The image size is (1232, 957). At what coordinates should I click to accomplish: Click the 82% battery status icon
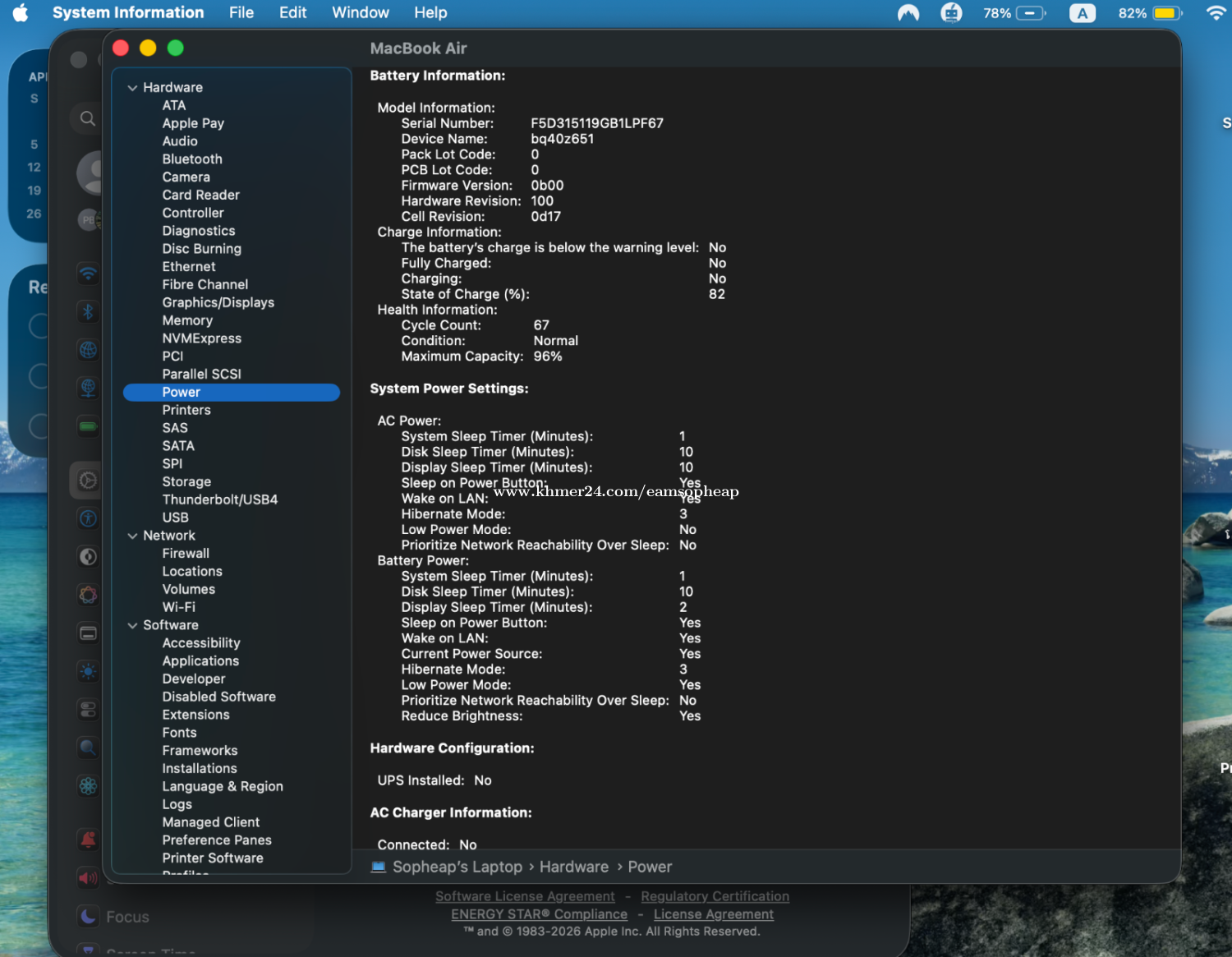tap(1150, 13)
